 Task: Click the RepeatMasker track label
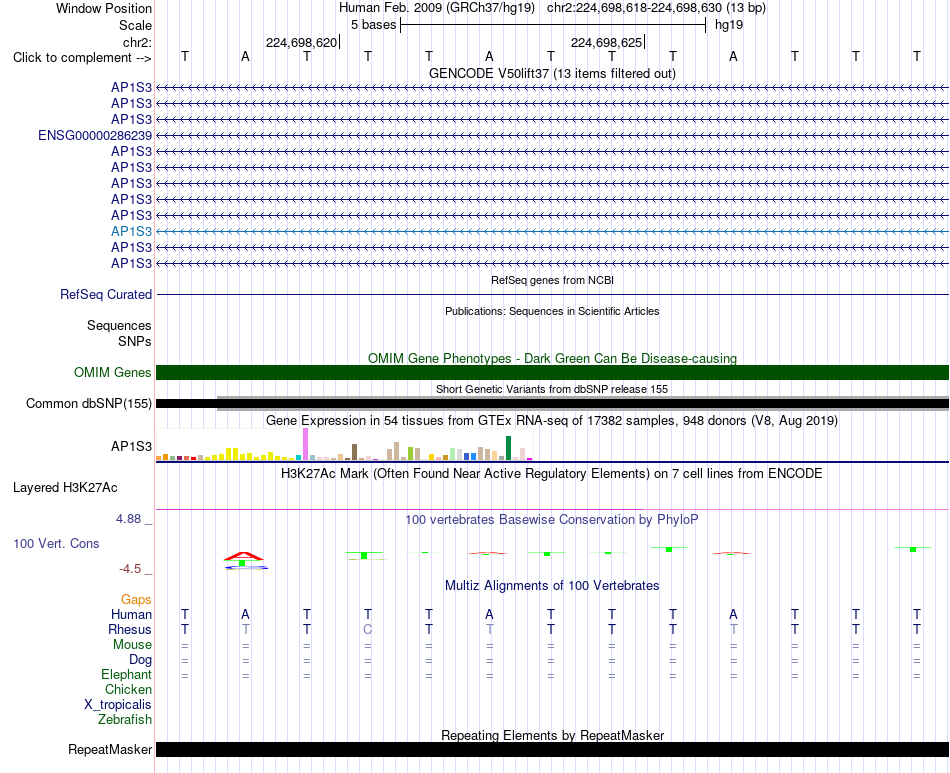tap(110, 750)
